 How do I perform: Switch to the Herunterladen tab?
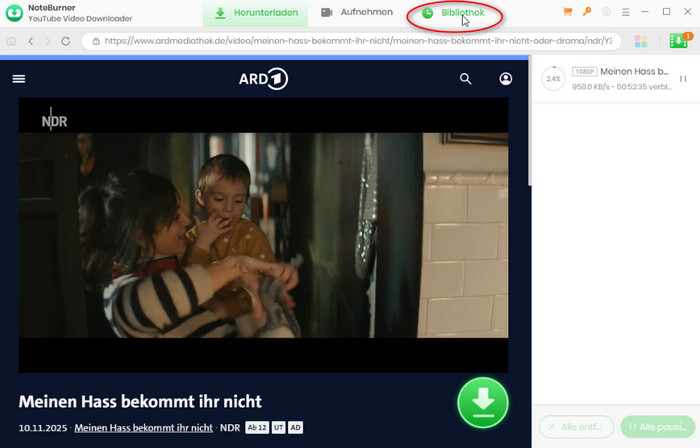point(256,13)
